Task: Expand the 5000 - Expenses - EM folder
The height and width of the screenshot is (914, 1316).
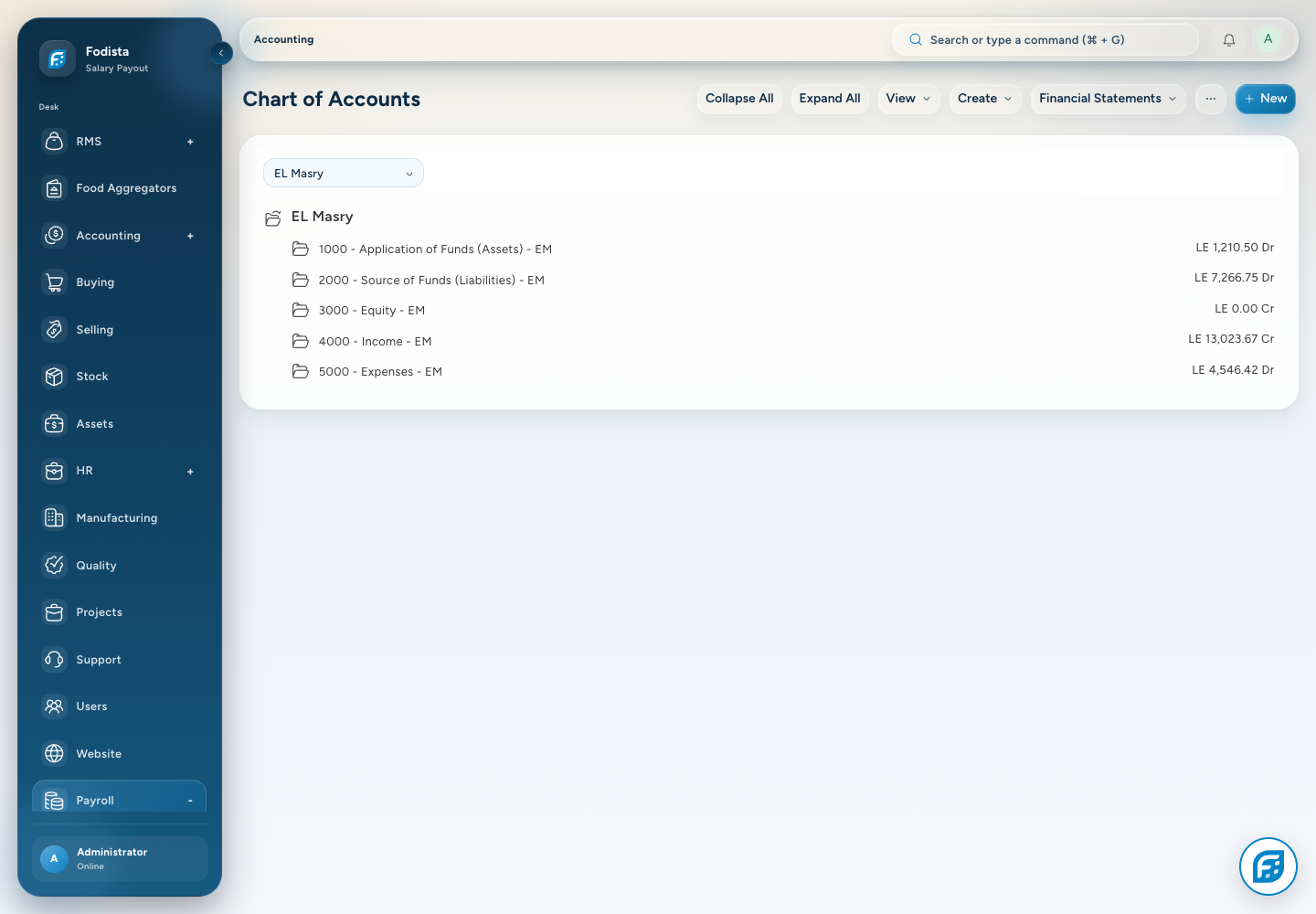Action: pyautogui.click(x=300, y=371)
